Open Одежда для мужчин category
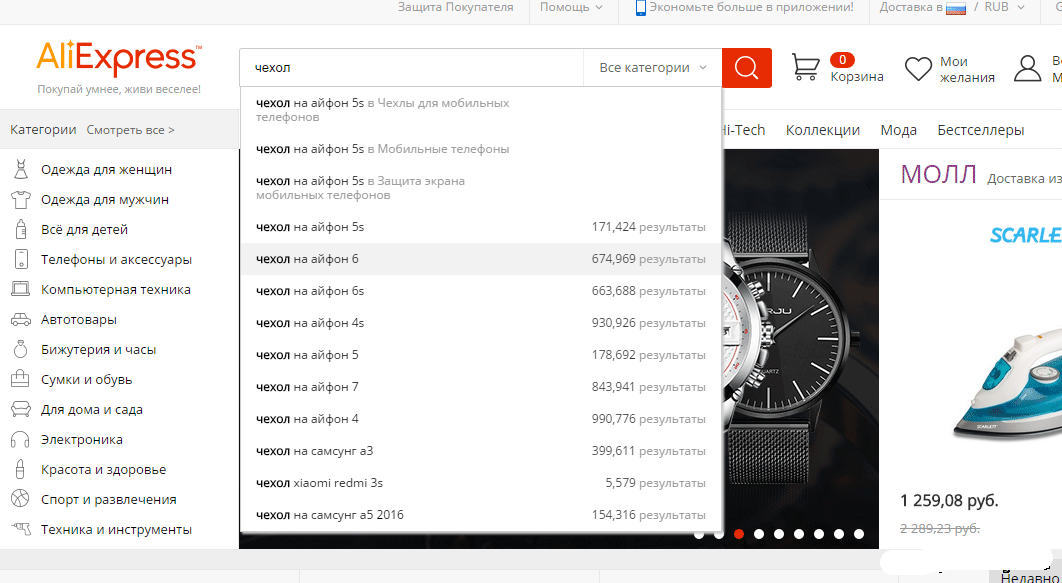The width and height of the screenshot is (1062, 583). 105,200
